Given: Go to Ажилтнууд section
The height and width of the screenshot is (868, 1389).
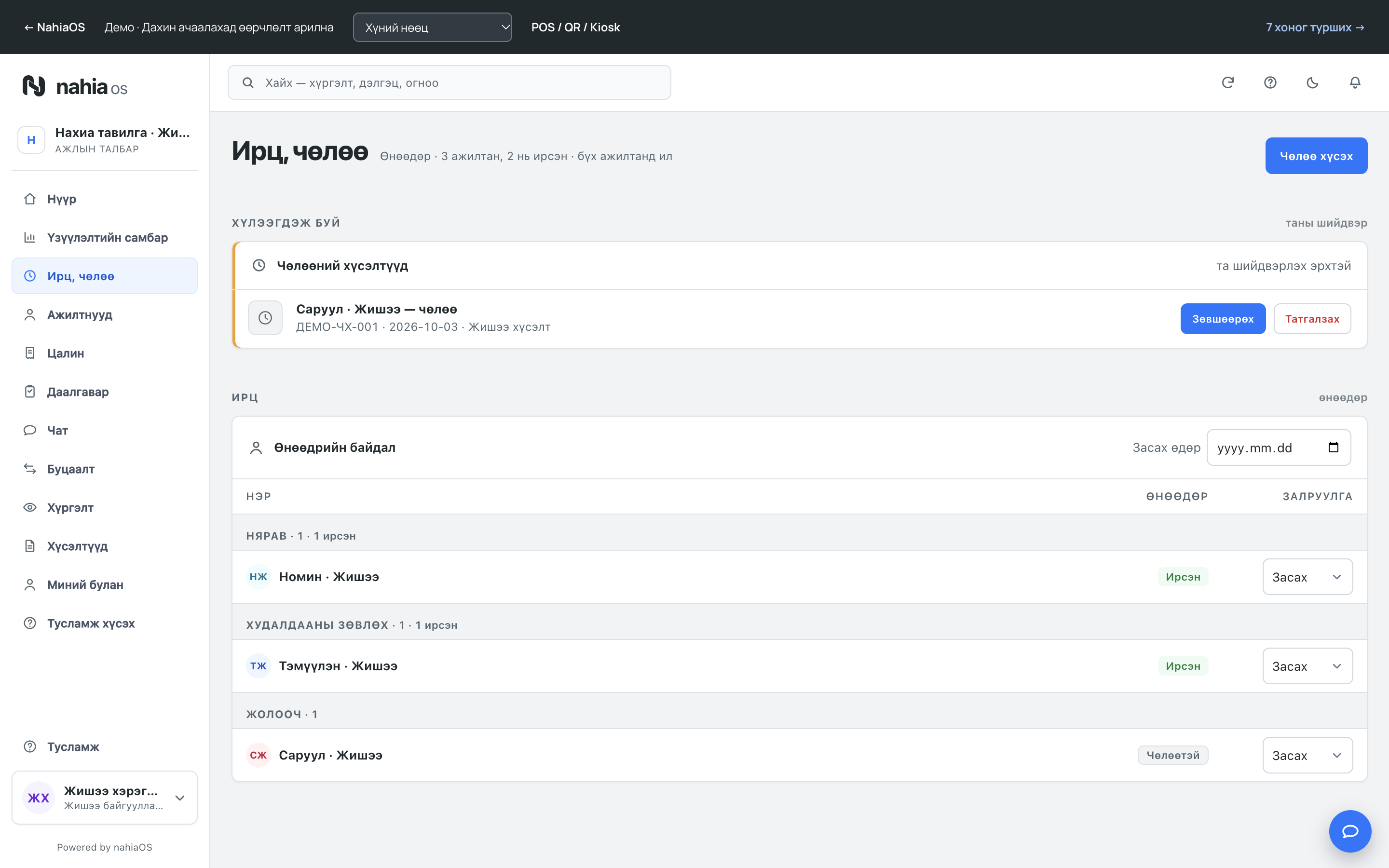Looking at the screenshot, I should tap(105, 314).
